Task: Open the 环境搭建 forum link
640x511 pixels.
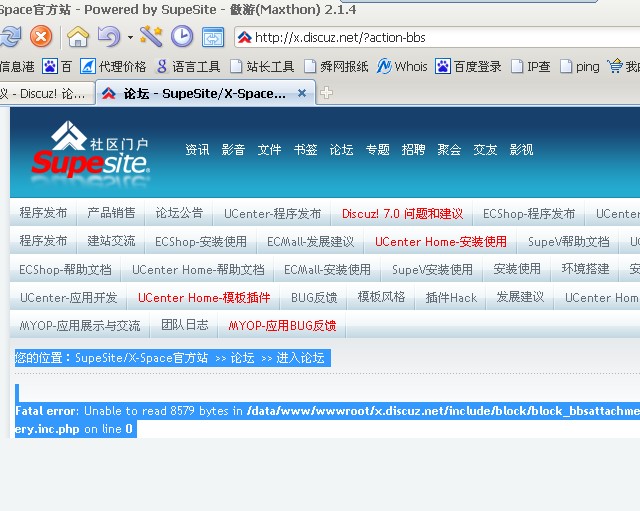Action: (585, 269)
